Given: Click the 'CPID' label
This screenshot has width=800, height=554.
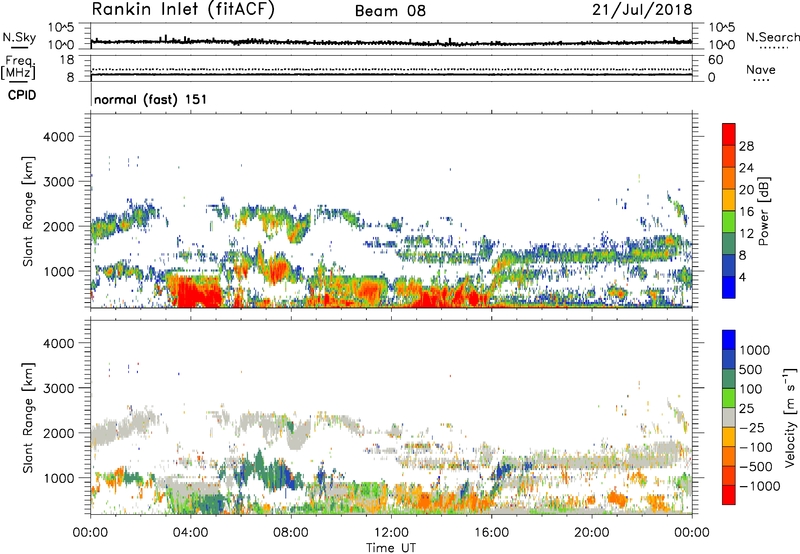Looking at the screenshot, I should click(22, 95).
